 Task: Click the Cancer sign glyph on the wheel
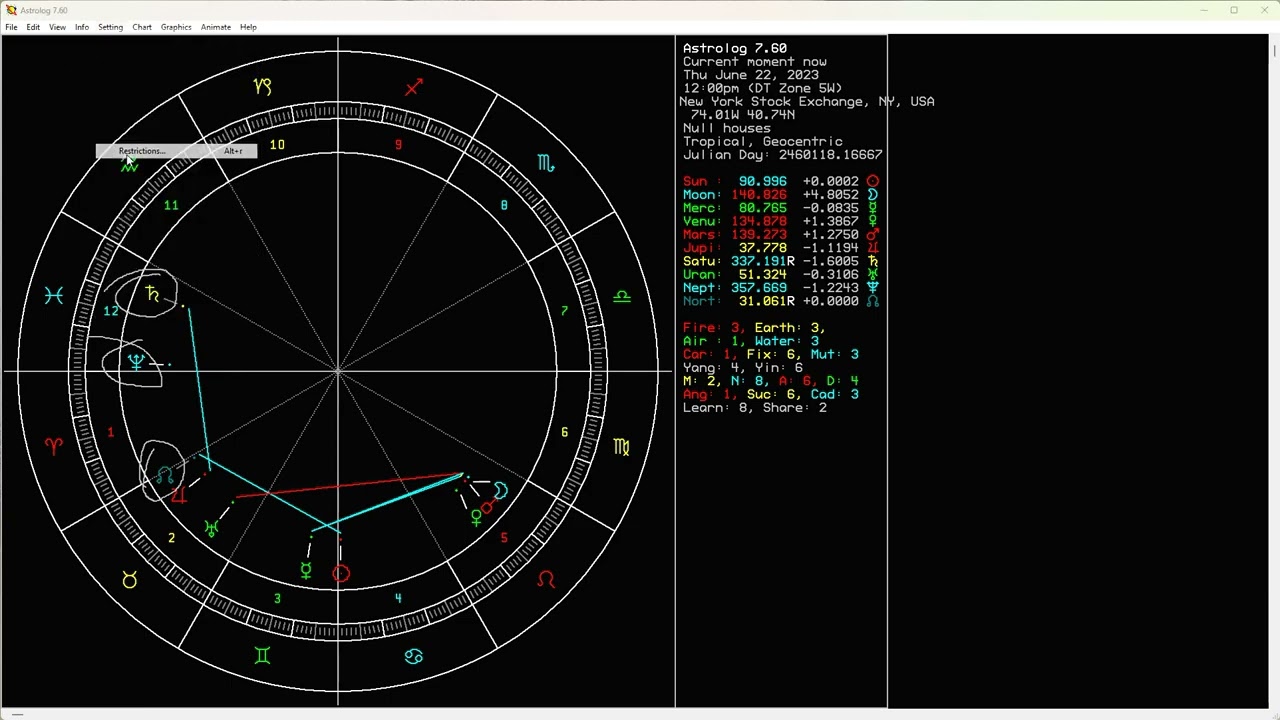point(414,656)
